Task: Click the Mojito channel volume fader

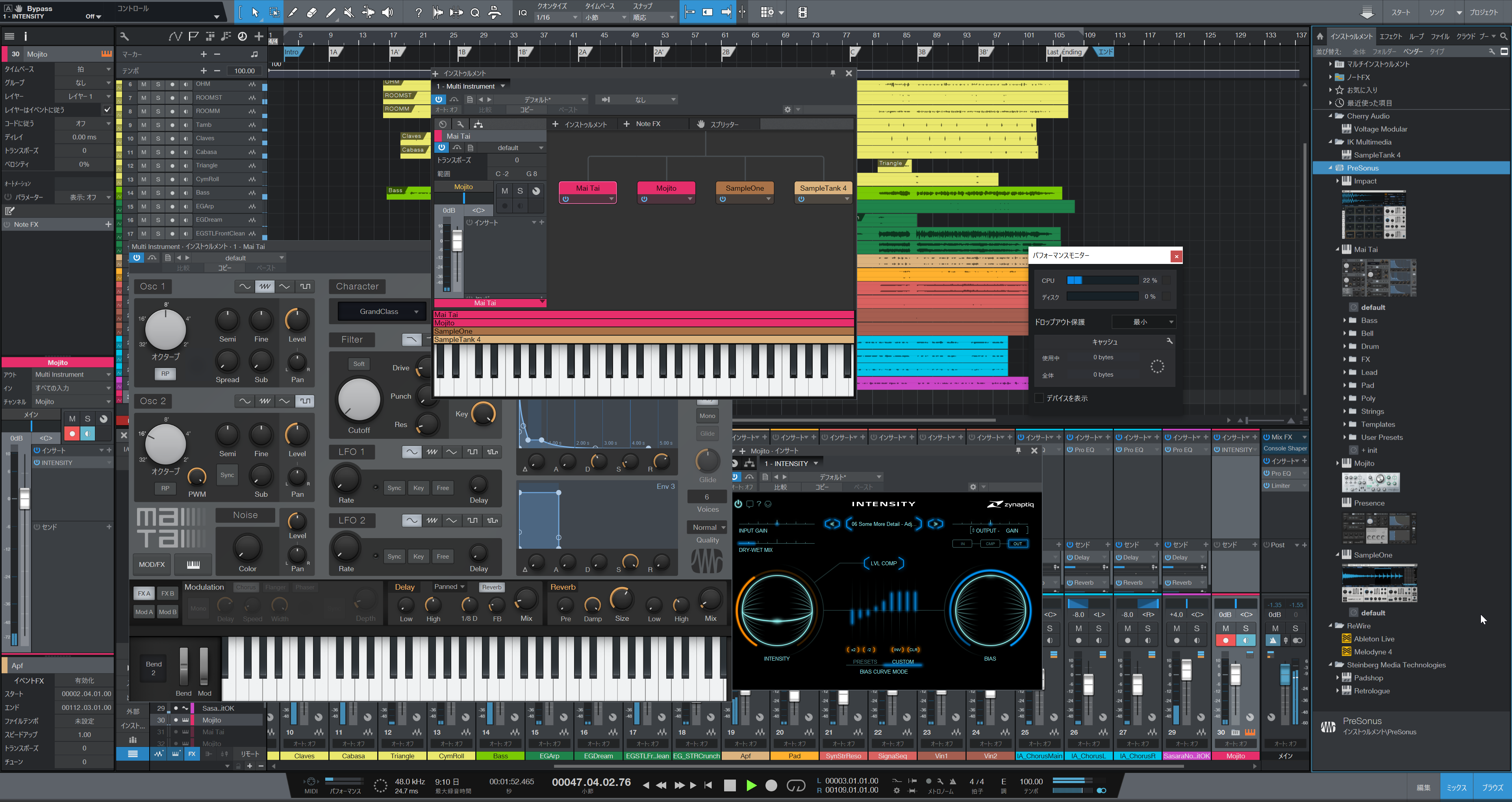Action: (1235, 675)
